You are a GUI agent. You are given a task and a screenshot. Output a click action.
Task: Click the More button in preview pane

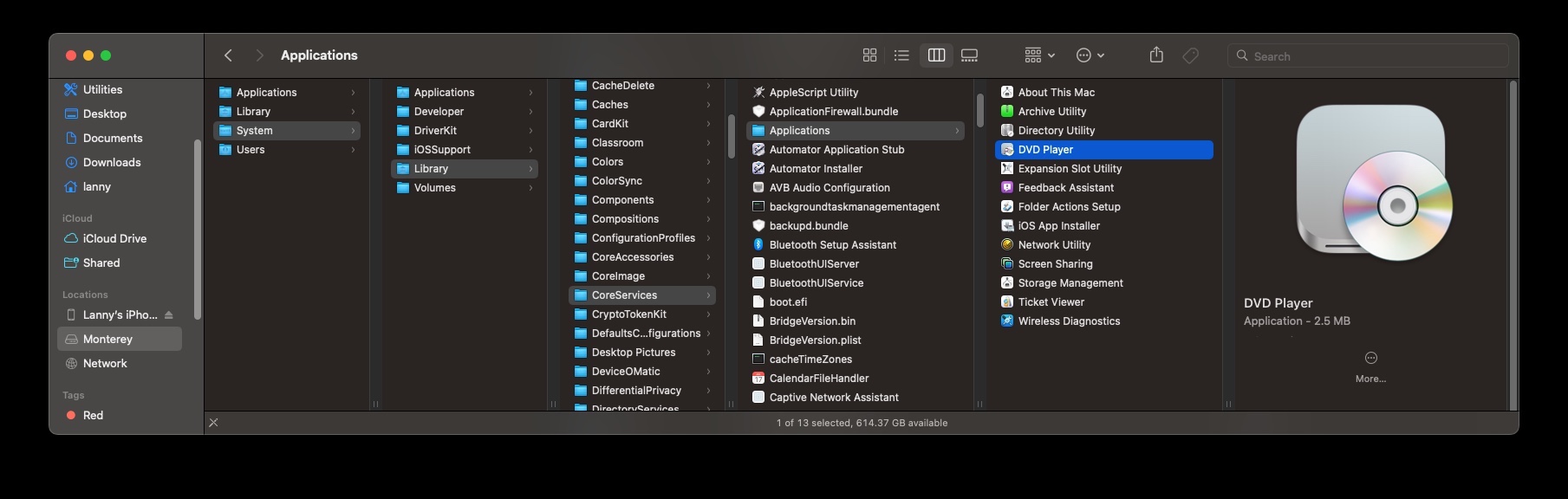(1370, 366)
